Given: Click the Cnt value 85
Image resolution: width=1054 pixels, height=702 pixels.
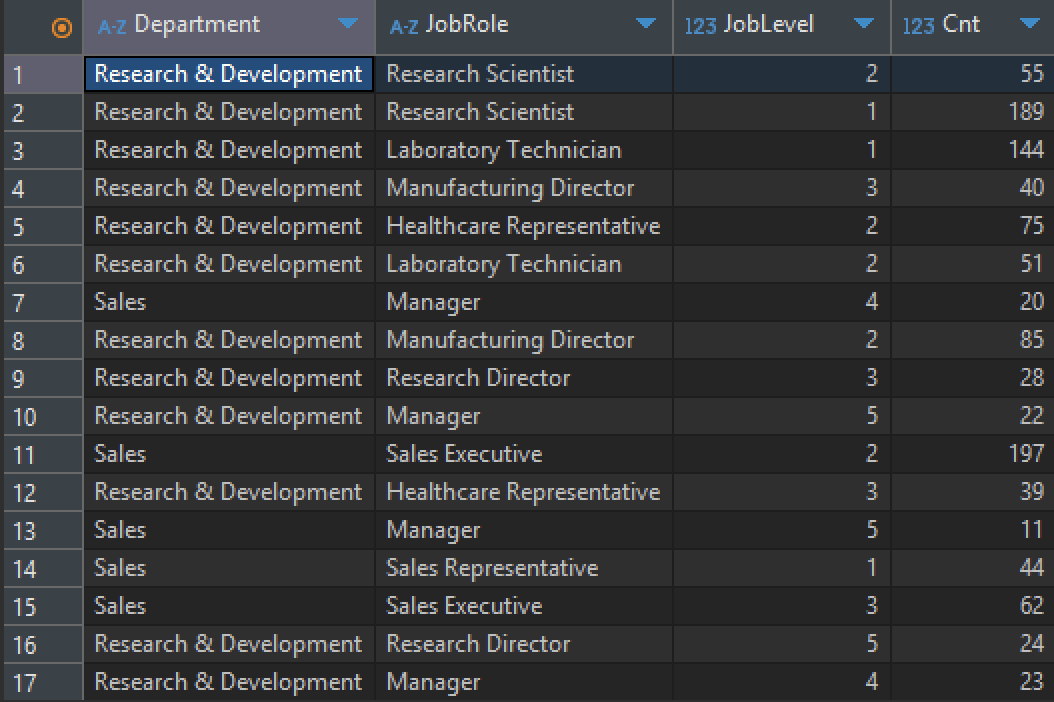Looking at the screenshot, I should (1032, 340).
